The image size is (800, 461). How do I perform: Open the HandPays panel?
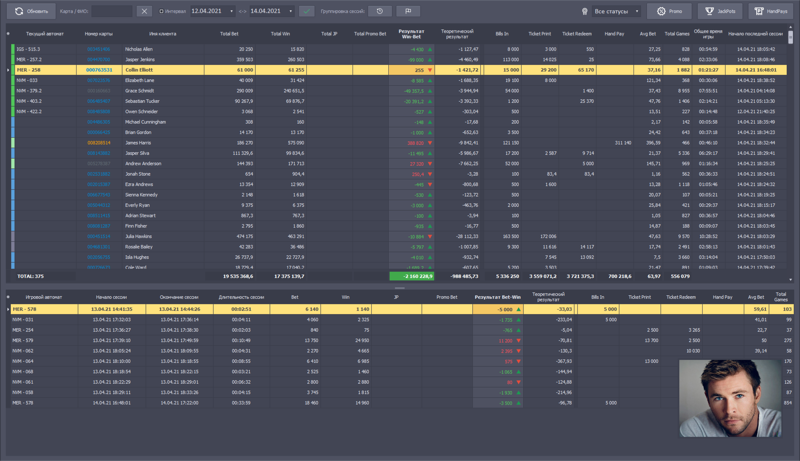(x=773, y=11)
